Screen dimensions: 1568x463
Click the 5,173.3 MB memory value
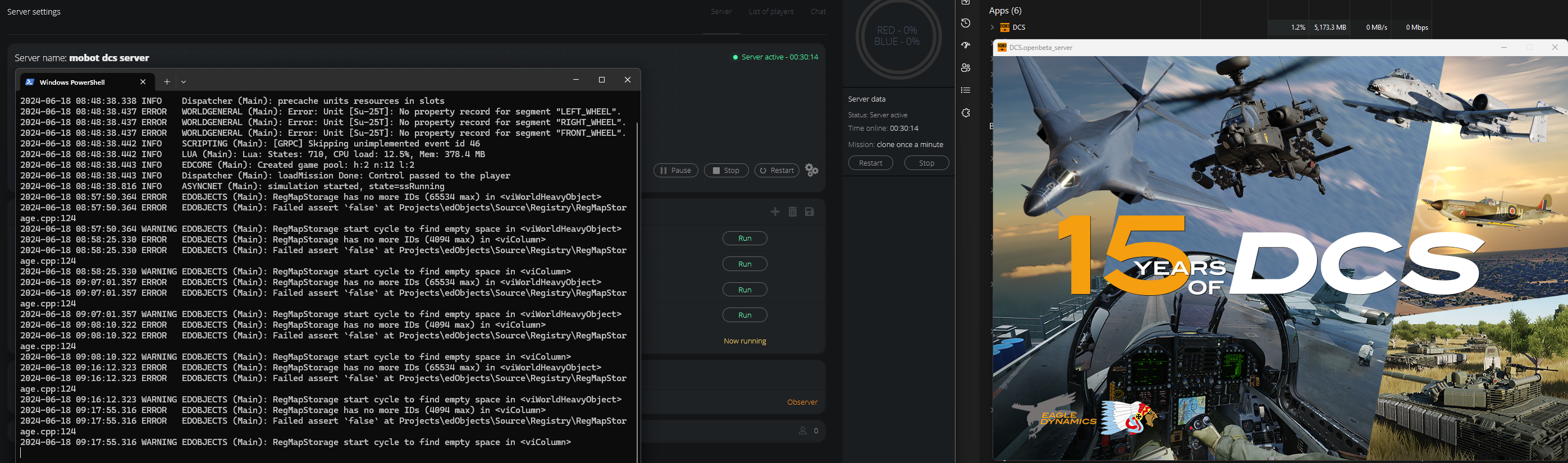(x=1330, y=27)
